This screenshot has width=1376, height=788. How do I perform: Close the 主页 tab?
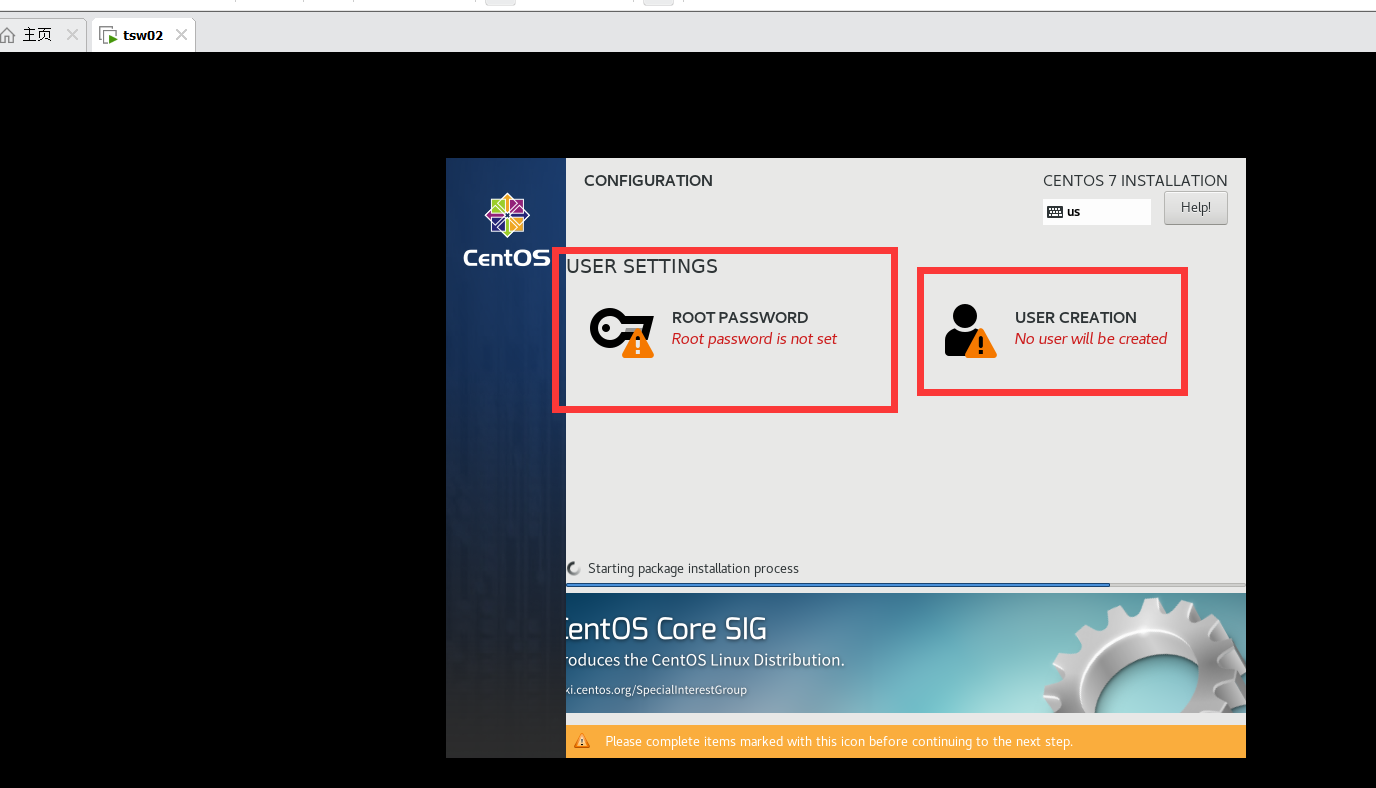[72, 35]
